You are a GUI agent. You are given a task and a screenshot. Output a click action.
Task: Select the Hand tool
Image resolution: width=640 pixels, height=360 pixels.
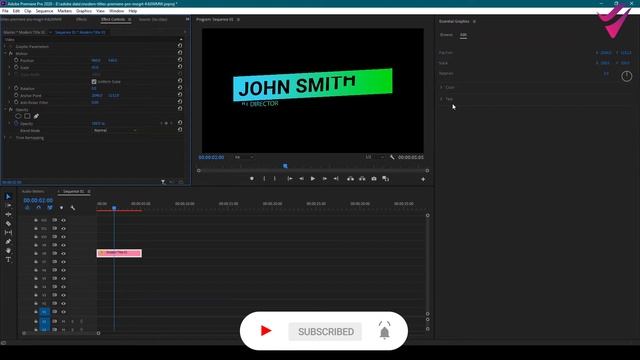pos(8,251)
